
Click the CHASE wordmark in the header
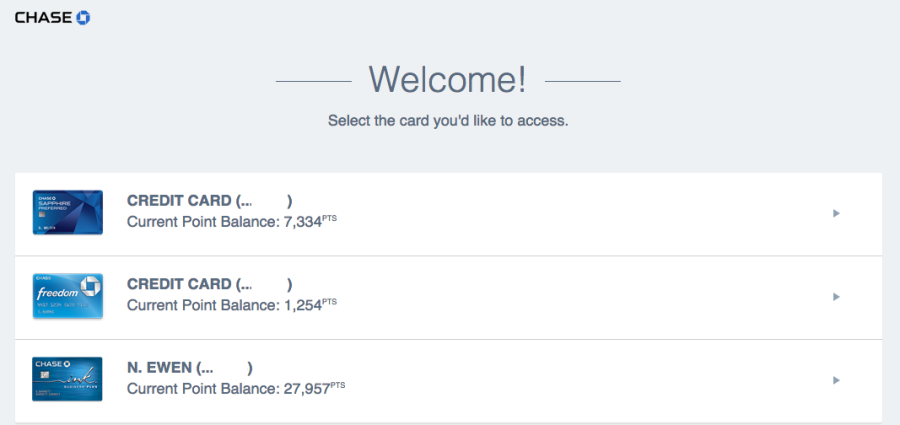(44, 18)
